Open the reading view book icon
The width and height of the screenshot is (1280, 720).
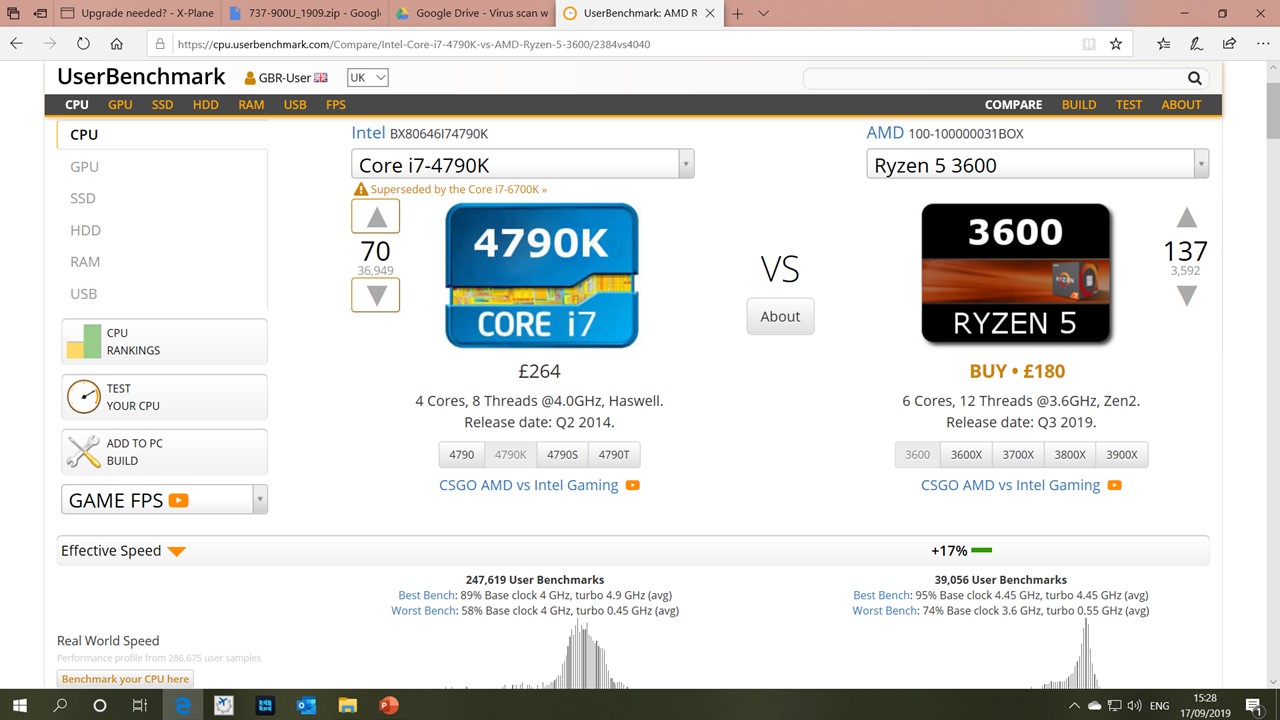(x=1089, y=44)
